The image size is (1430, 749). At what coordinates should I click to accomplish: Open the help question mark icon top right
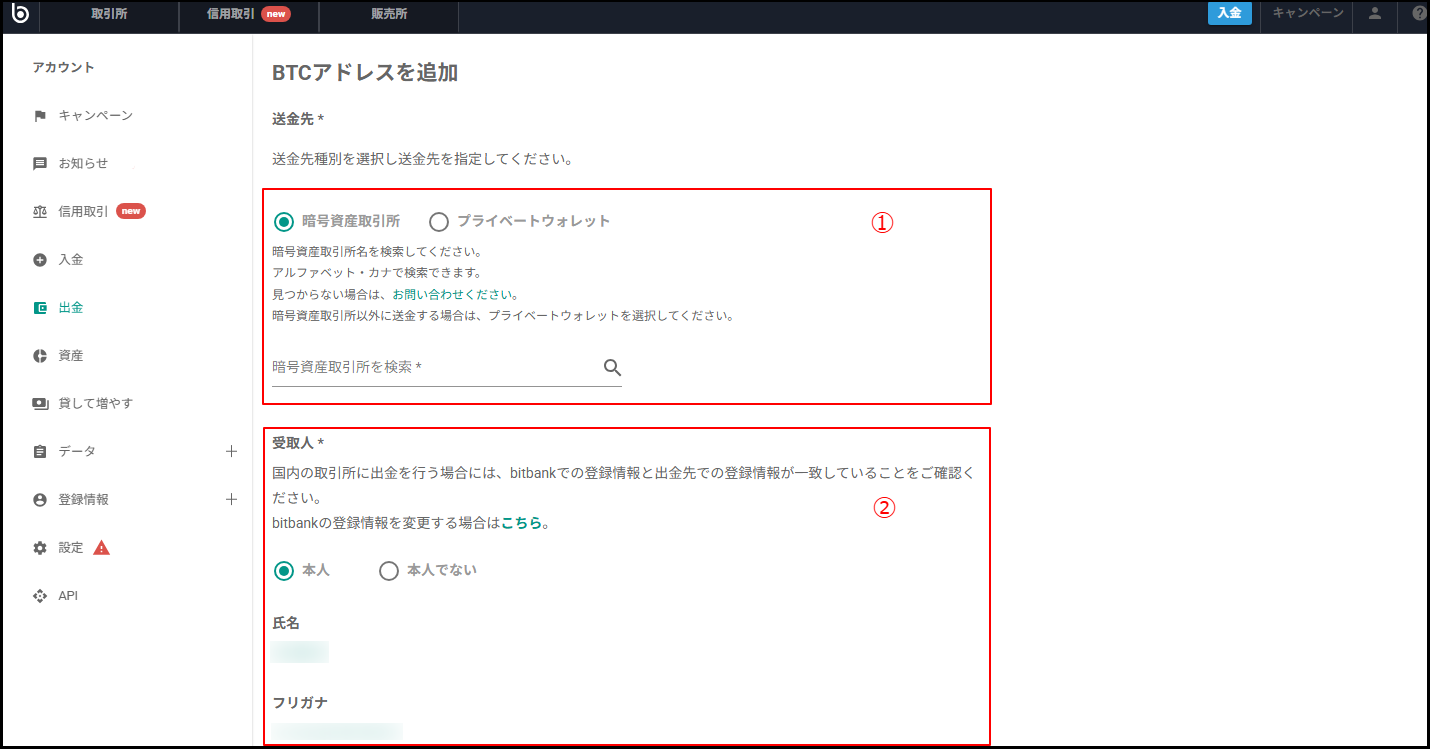pyautogui.click(x=1417, y=14)
